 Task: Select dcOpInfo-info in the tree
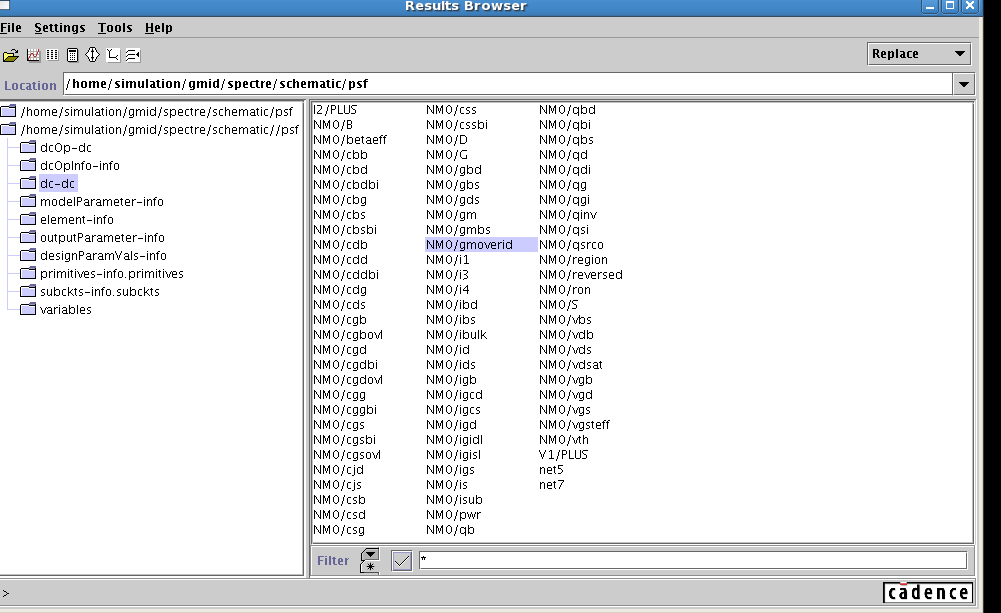point(79,166)
